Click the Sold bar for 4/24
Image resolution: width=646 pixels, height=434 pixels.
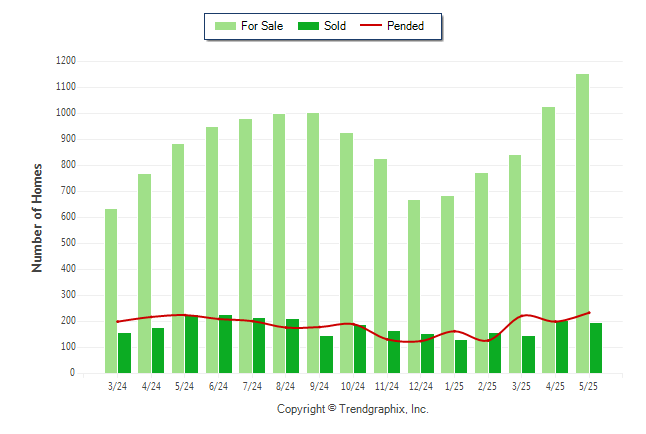click(x=158, y=351)
